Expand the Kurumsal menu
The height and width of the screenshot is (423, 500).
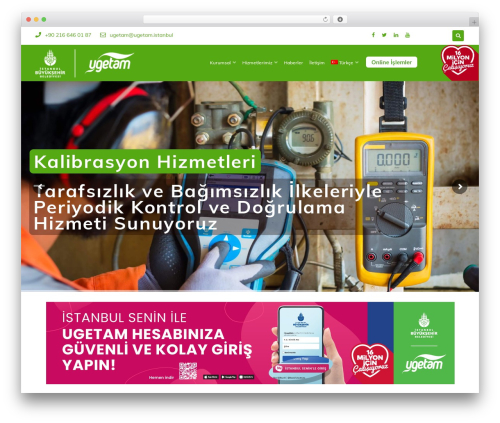pyautogui.click(x=223, y=63)
